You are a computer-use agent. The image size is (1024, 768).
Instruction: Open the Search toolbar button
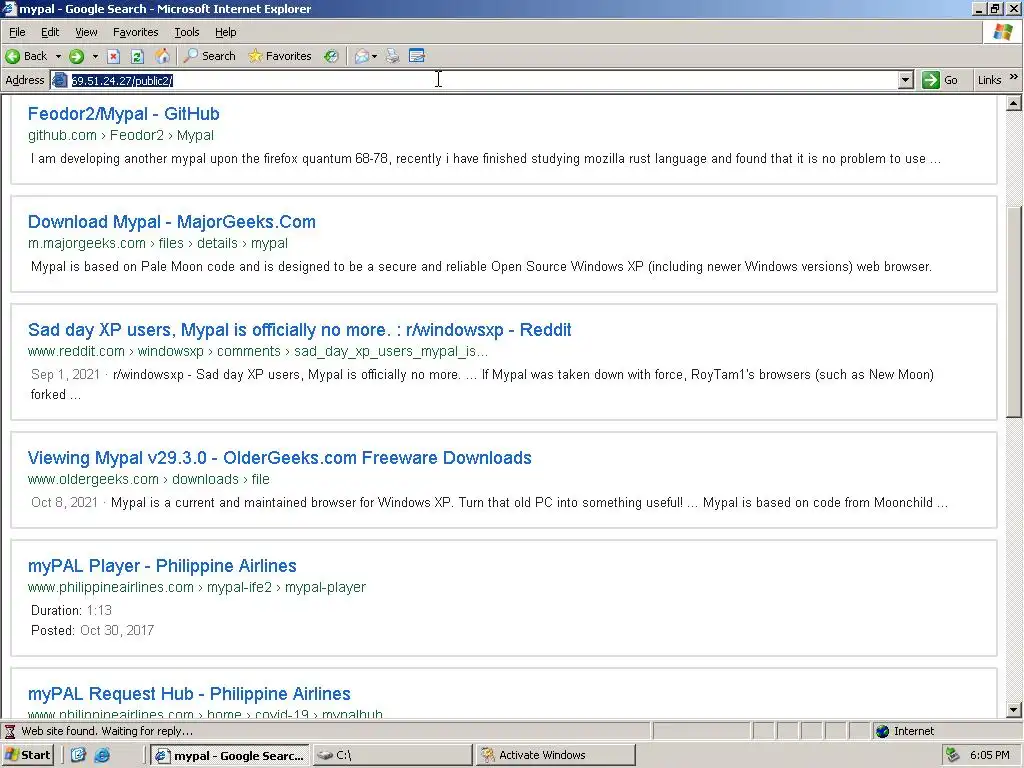[x=210, y=56]
